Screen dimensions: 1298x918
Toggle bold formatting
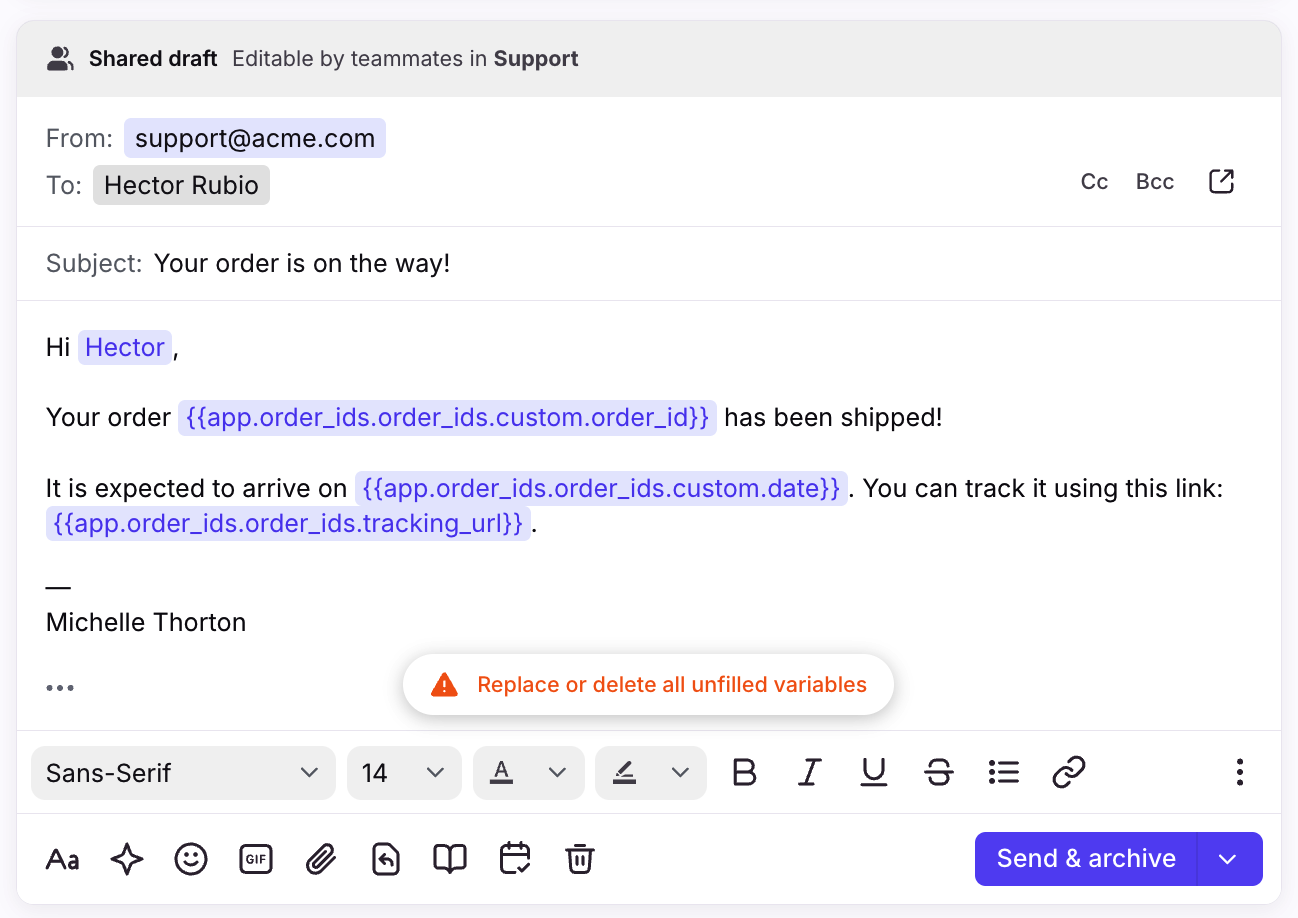[744, 772]
